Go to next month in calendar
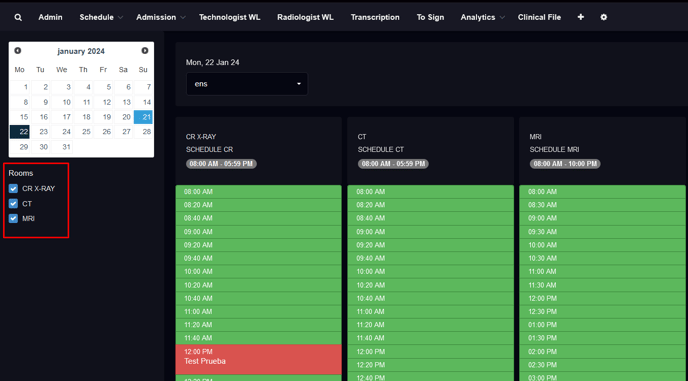Image resolution: width=688 pixels, height=381 pixels. pyautogui.click(x=145, y=51)
